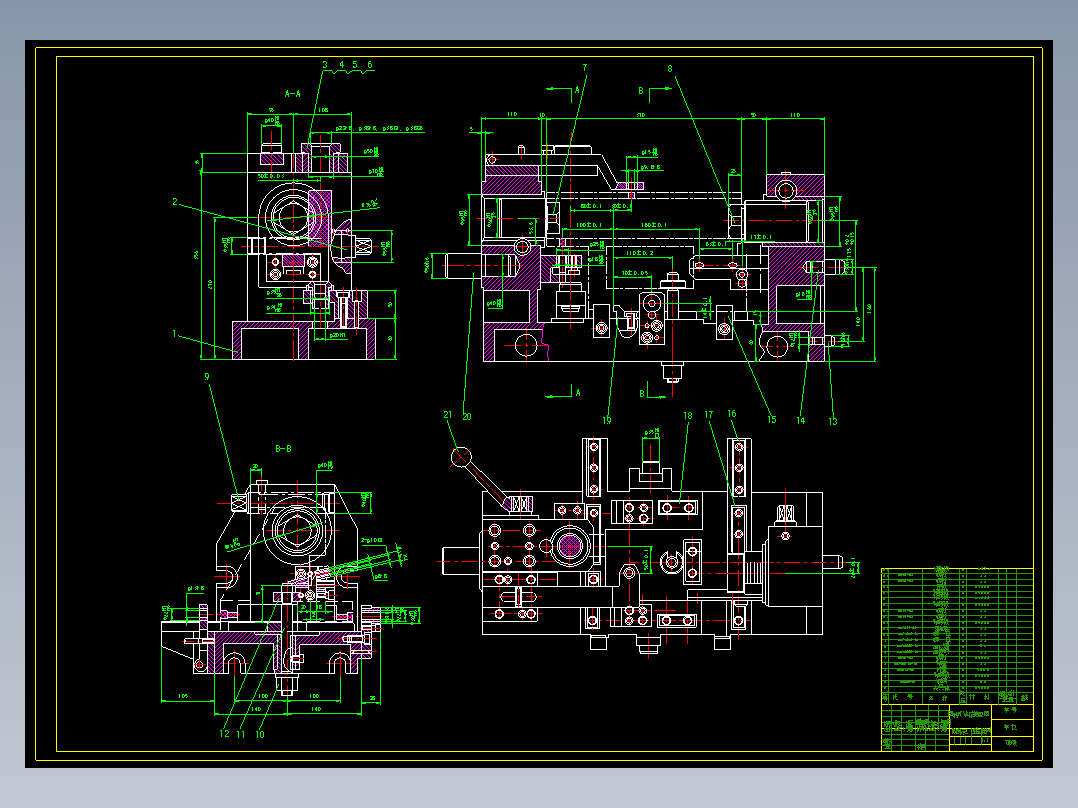Viewport: 1078px width, 808px height.
Task: Click callout number 11 below section B-B
Action: (x=241, y=734)
